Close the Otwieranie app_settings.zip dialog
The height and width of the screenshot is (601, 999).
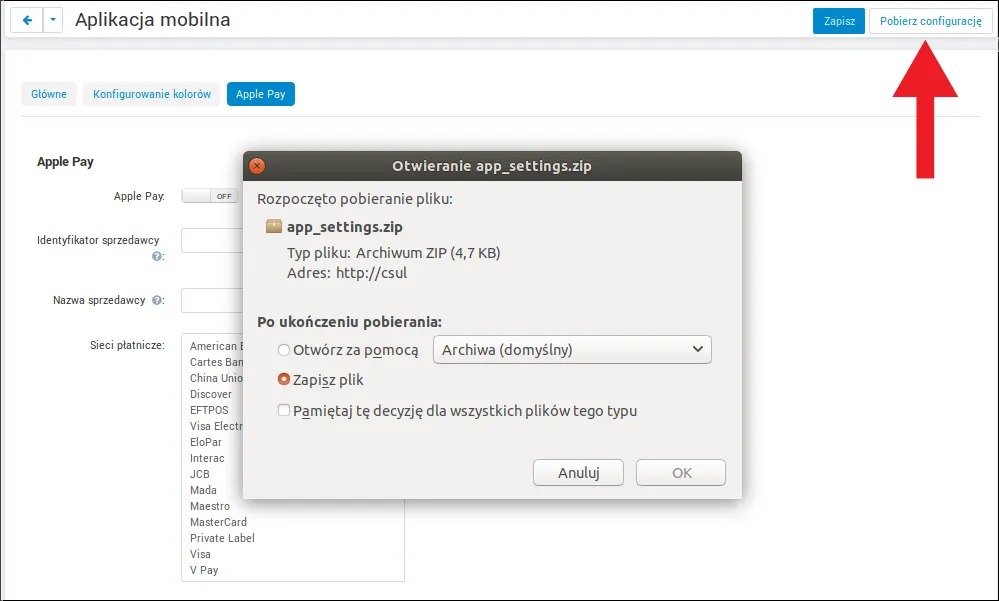pos(257,166)
